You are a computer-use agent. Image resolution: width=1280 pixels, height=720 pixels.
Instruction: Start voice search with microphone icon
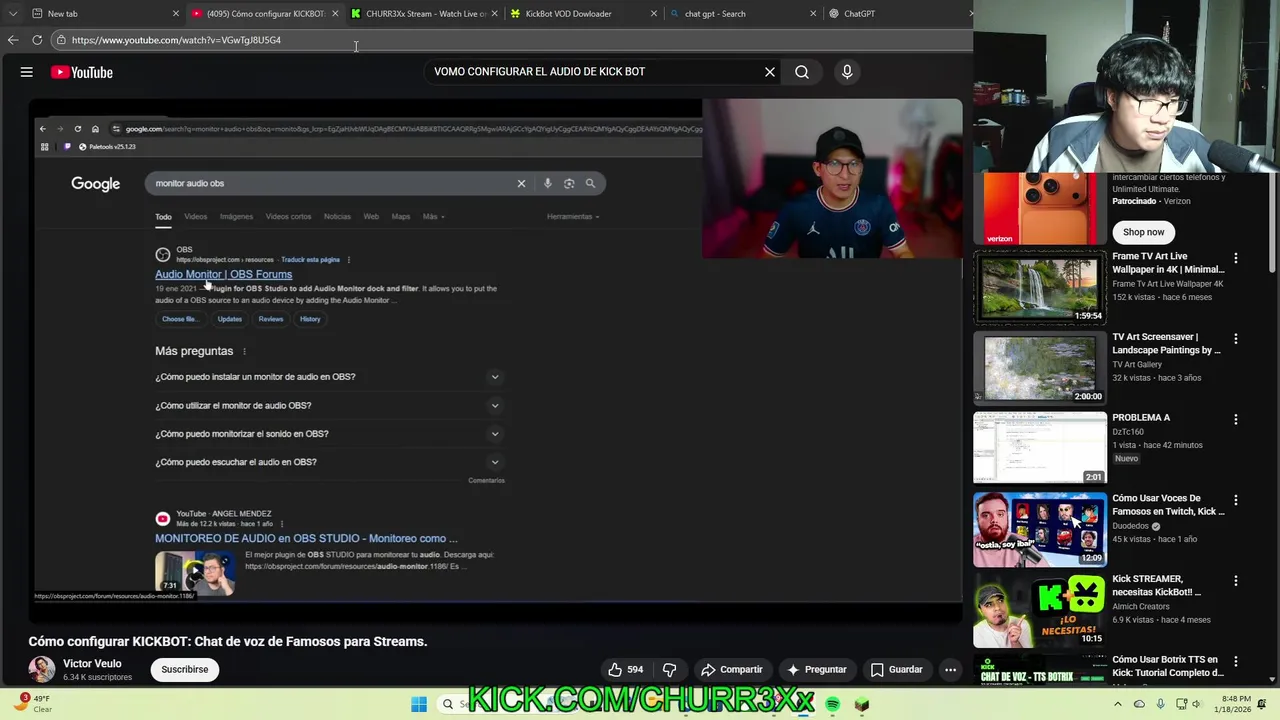tap(847, 72)
